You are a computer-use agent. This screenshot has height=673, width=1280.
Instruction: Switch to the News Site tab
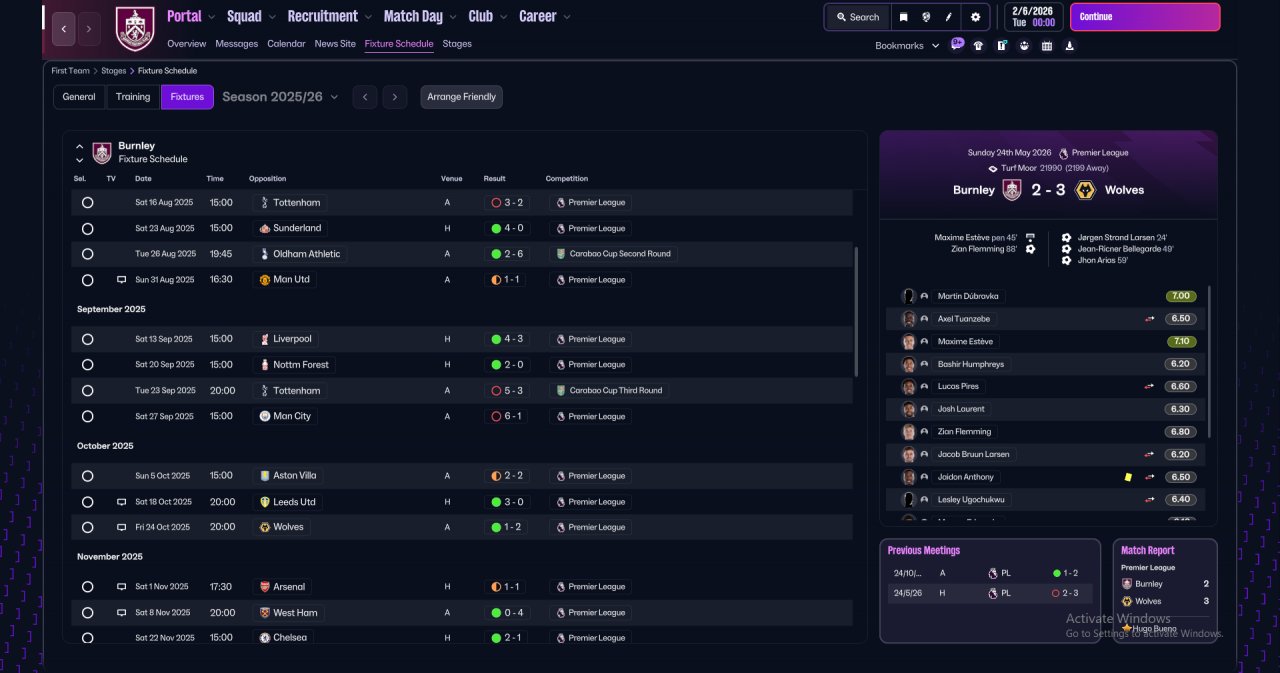click(335, 44)
